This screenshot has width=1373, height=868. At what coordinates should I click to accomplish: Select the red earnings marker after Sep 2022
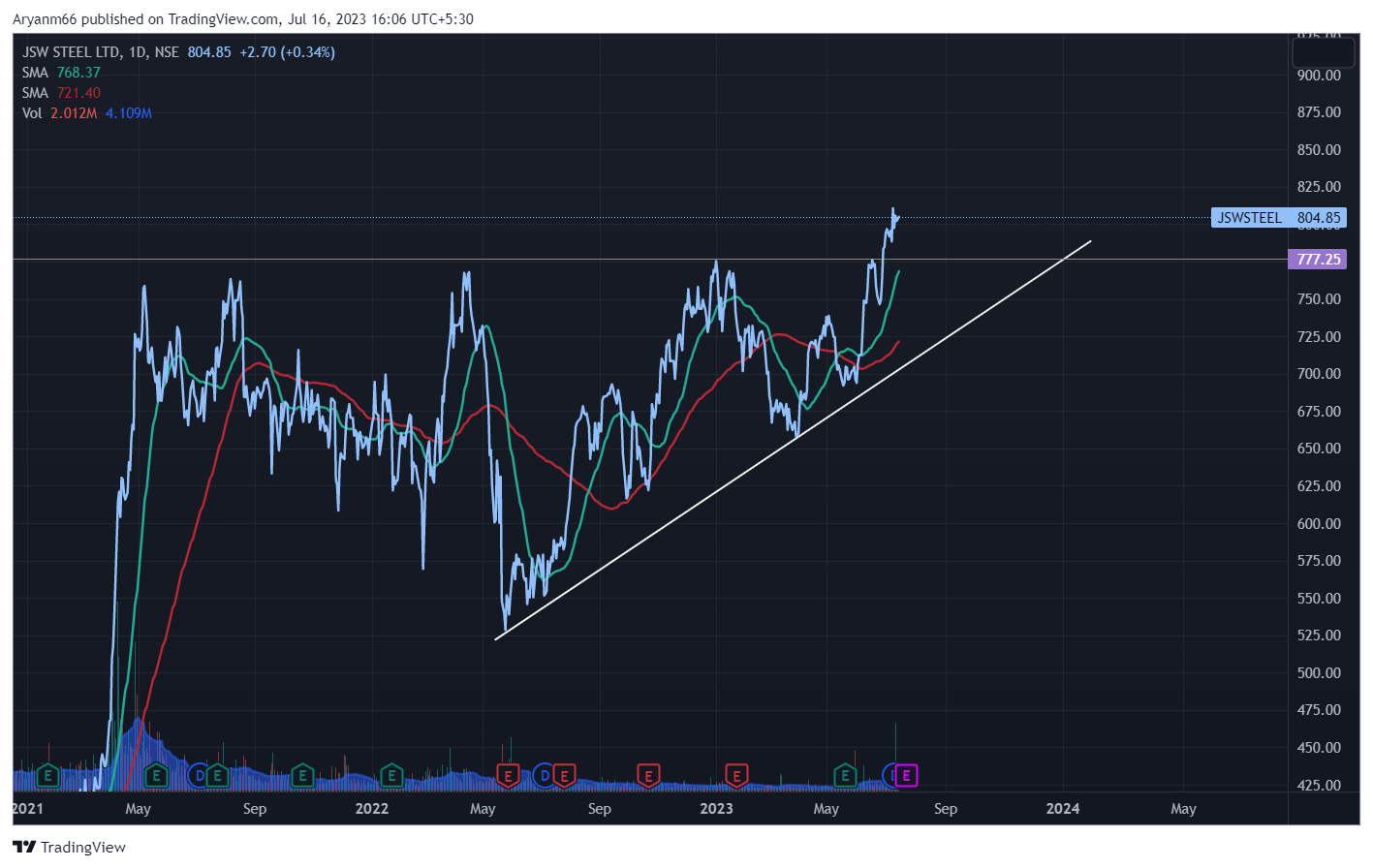tap(648, 776)
